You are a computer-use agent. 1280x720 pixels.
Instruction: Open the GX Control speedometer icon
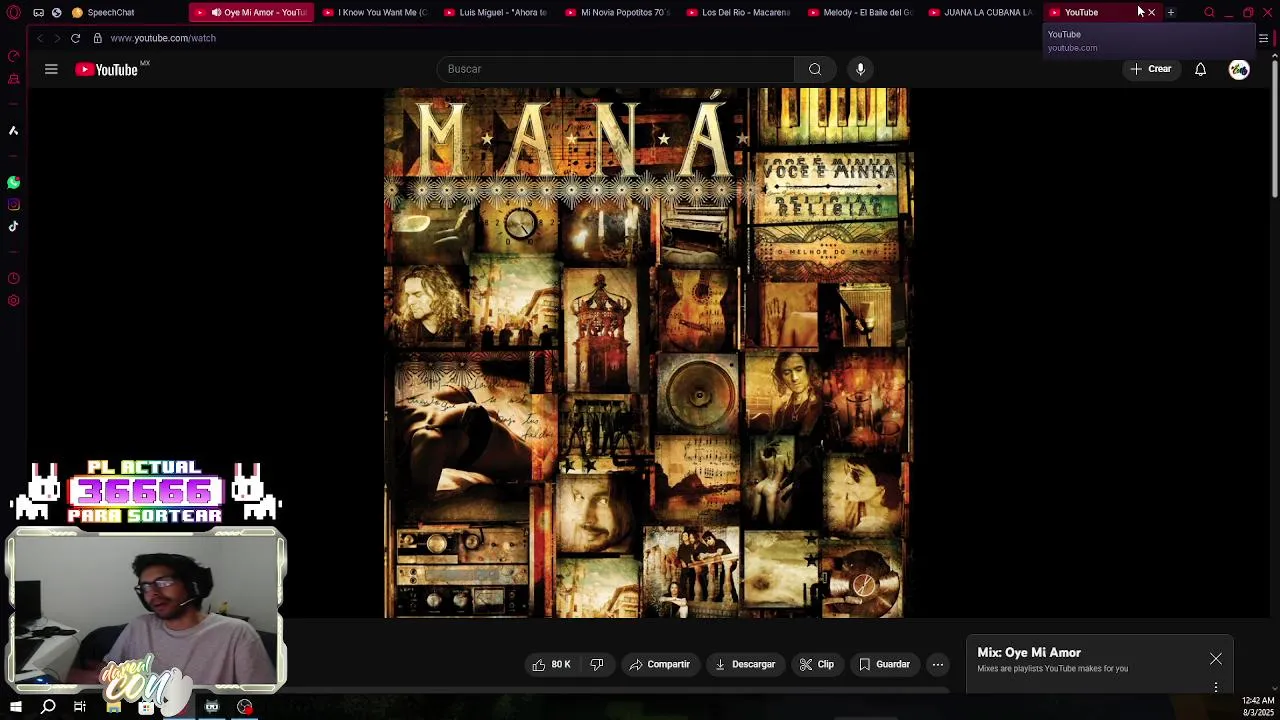point(13,56)
